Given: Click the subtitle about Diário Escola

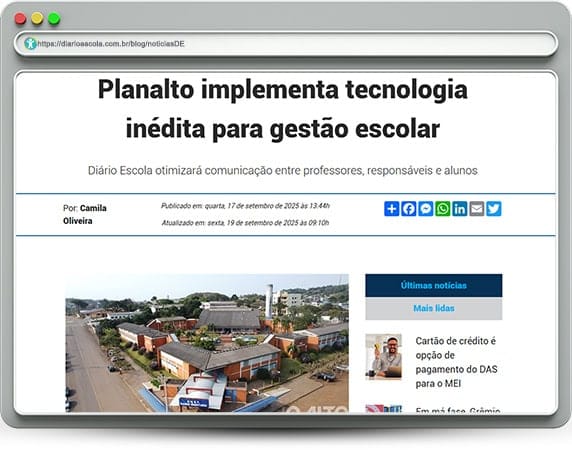Looking at the screenshot, I should click(283, 170).
